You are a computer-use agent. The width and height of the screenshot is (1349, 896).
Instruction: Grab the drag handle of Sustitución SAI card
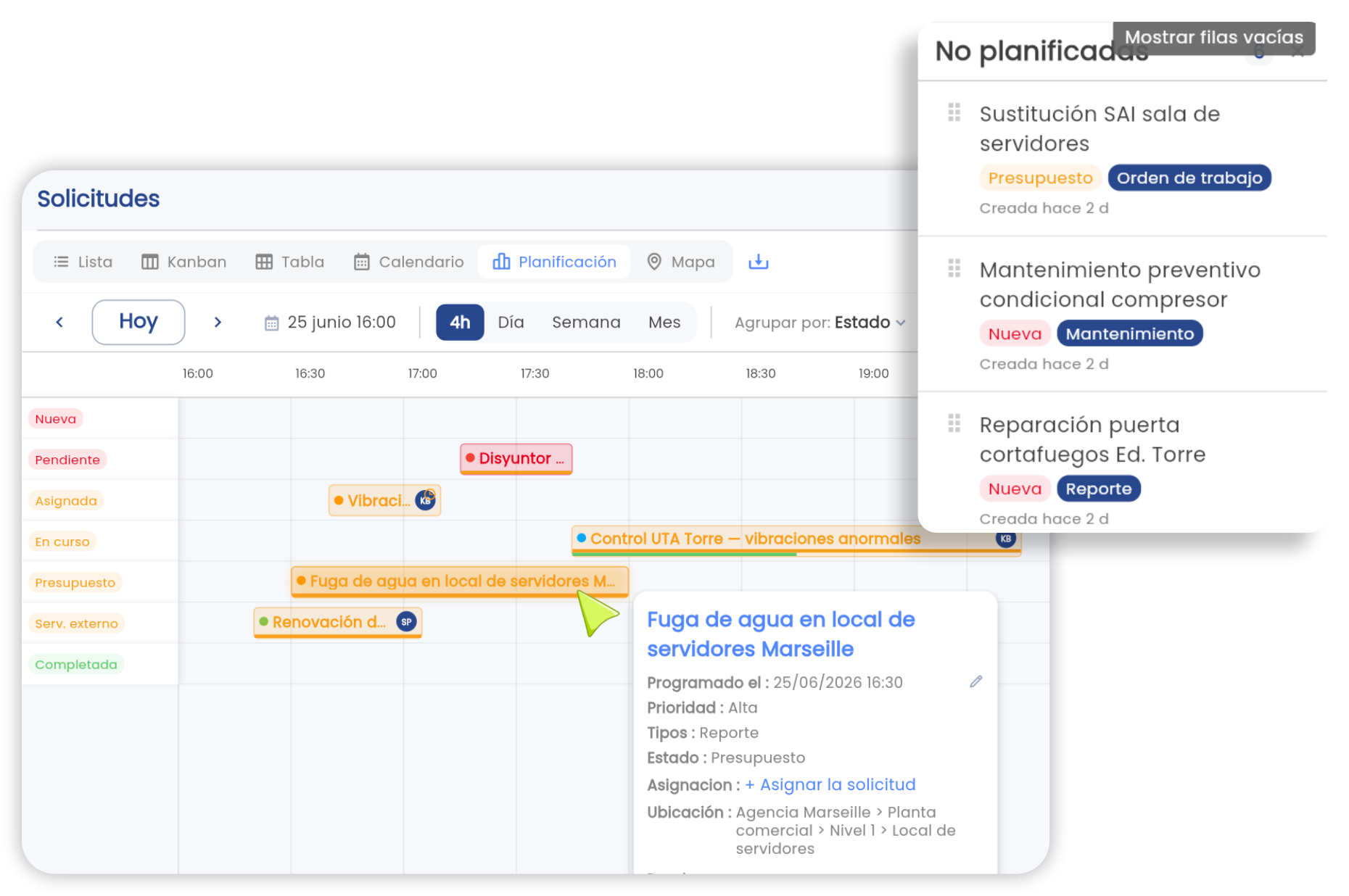click(x=954, y=112)
